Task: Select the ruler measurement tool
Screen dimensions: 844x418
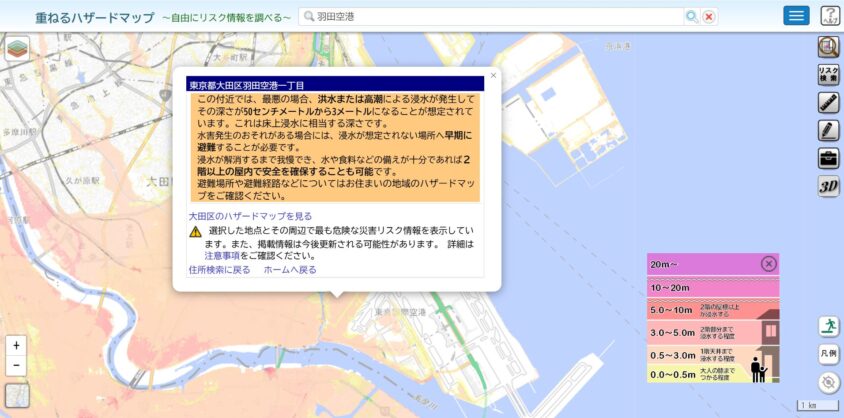Action: click(828, 103)
